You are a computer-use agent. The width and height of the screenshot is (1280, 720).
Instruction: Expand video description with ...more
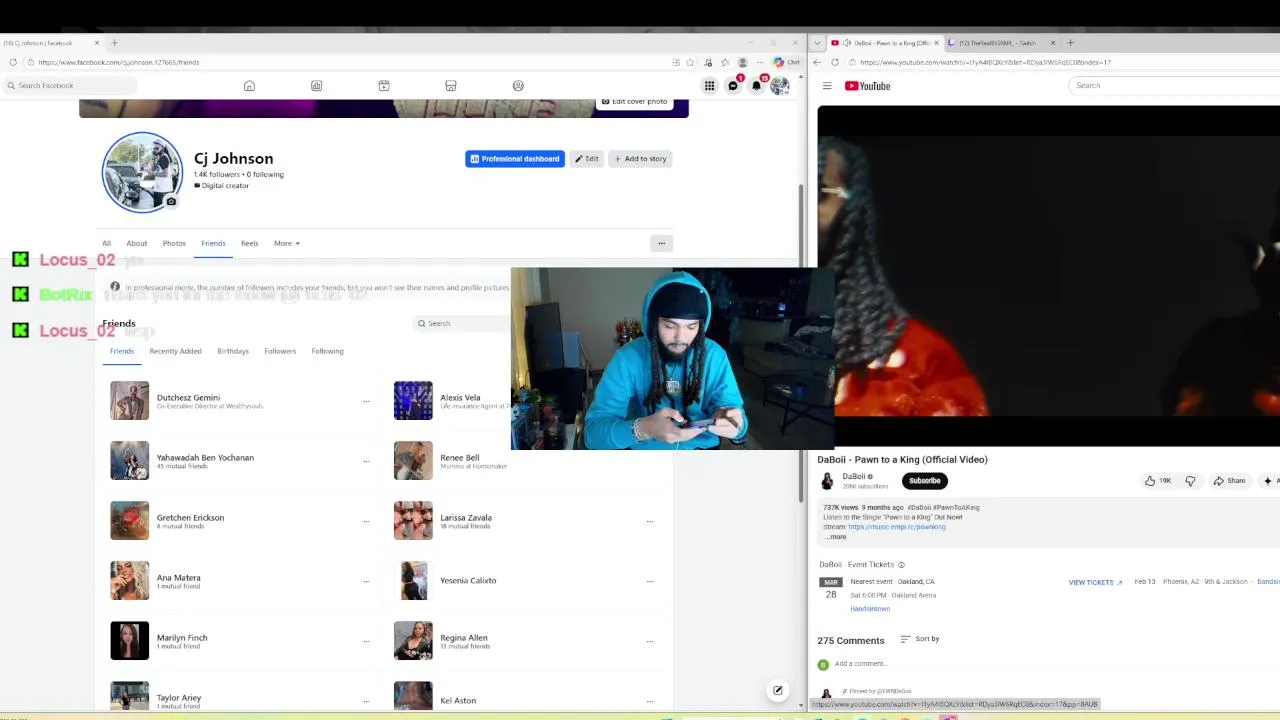pyautogui.click(x=836, y=537)
